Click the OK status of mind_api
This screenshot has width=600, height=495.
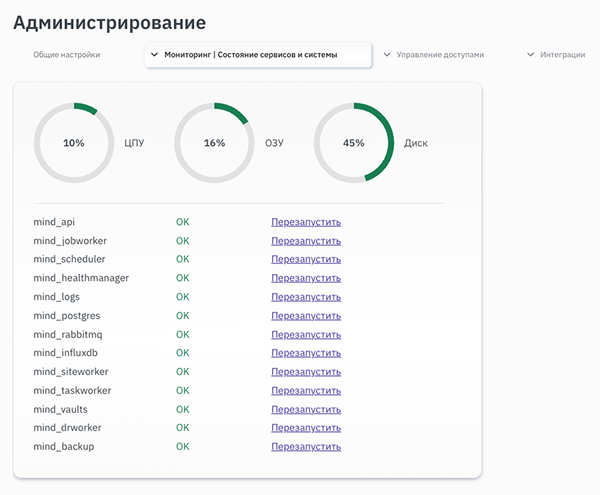[x=183, y=222]
